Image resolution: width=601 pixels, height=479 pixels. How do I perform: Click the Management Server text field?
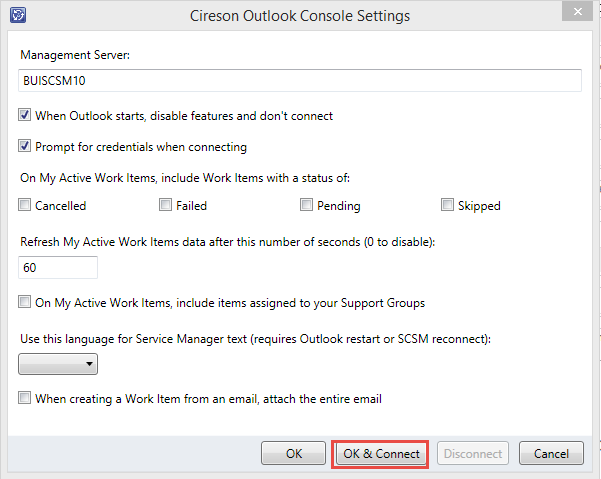point(300,81)
